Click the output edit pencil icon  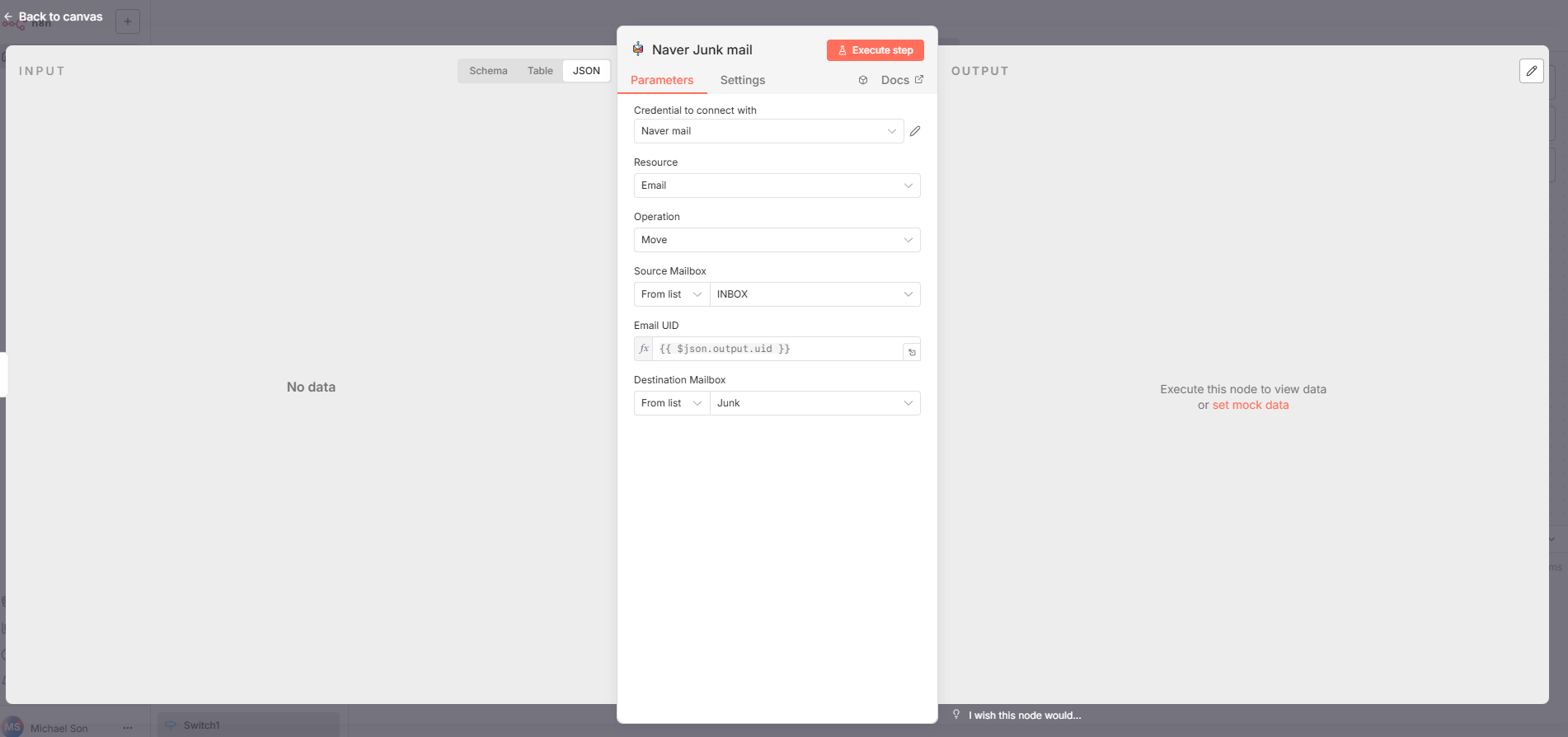(1531, 71)
